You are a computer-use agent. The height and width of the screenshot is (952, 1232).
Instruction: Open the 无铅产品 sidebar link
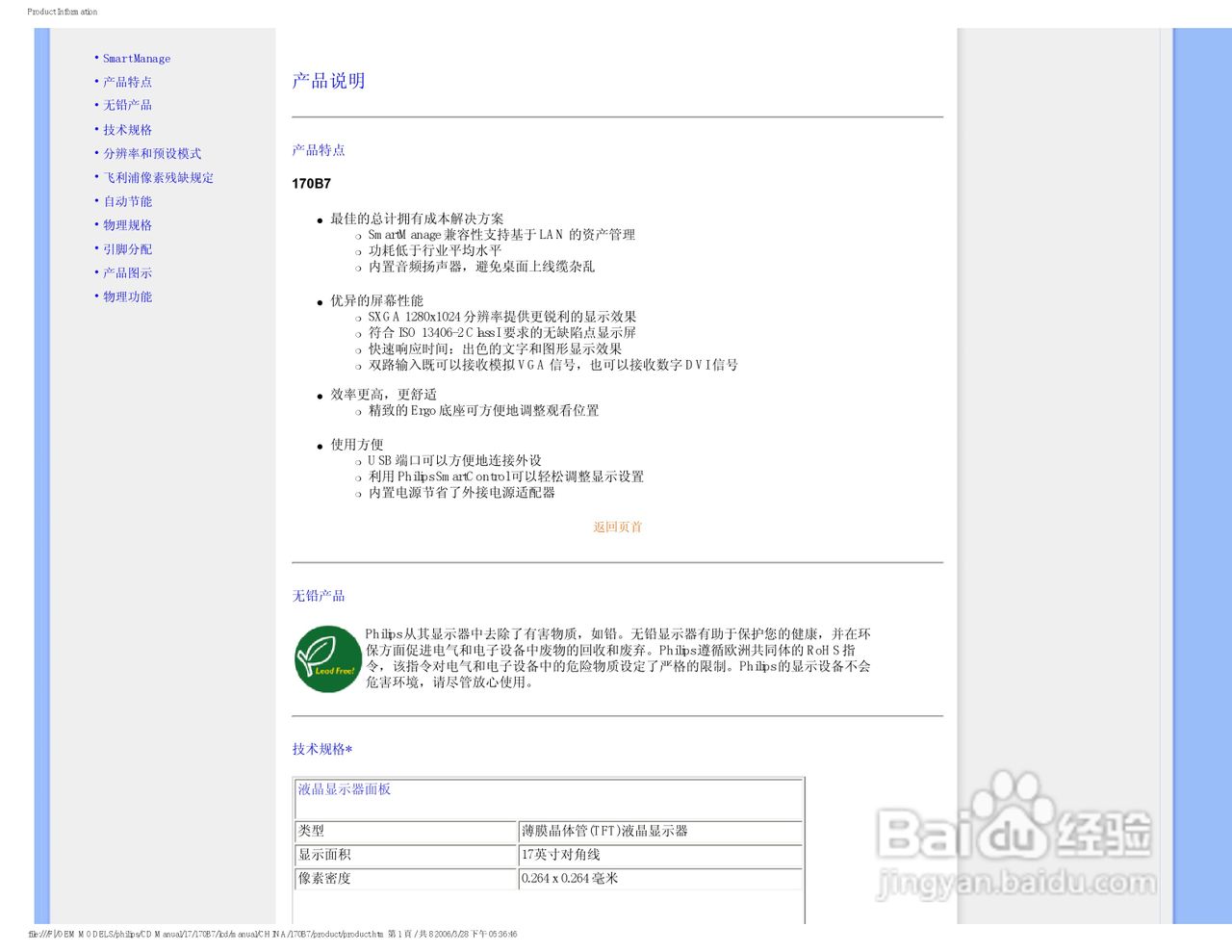[x=127, y=105]
